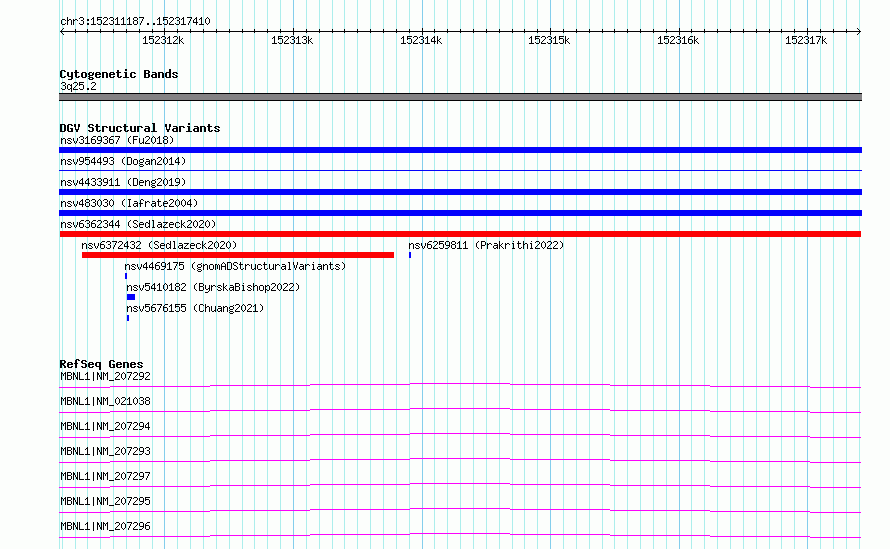
Task: Open variant nsv5676155 (Chuang2021) label
Action: tap(195, 308)
